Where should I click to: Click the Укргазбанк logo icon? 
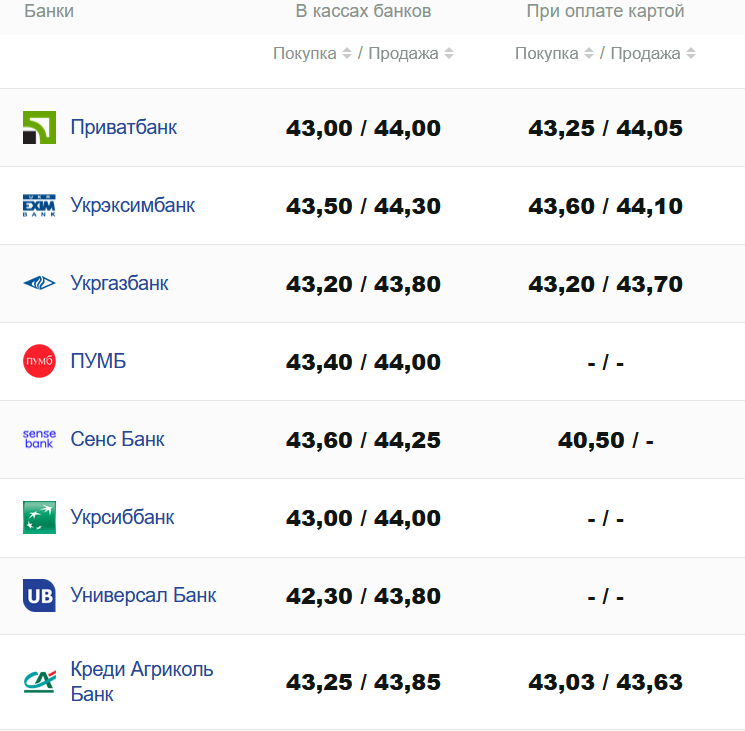(39, 284)
